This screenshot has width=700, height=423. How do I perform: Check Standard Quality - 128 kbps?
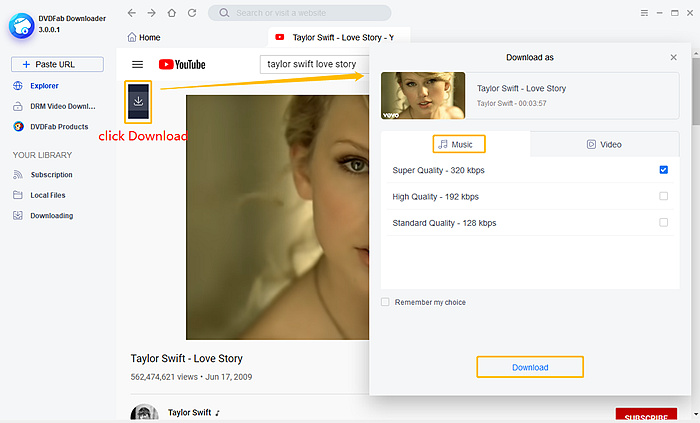663,222
